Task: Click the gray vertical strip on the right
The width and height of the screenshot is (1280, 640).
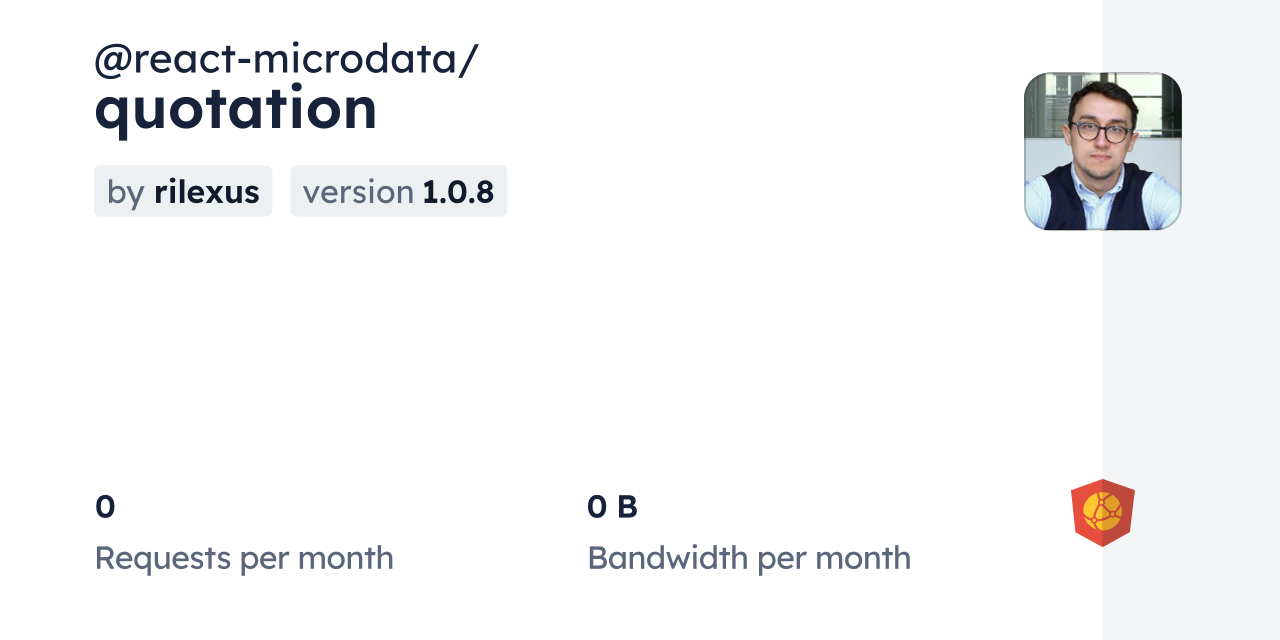Action: tap(1191, 350)
